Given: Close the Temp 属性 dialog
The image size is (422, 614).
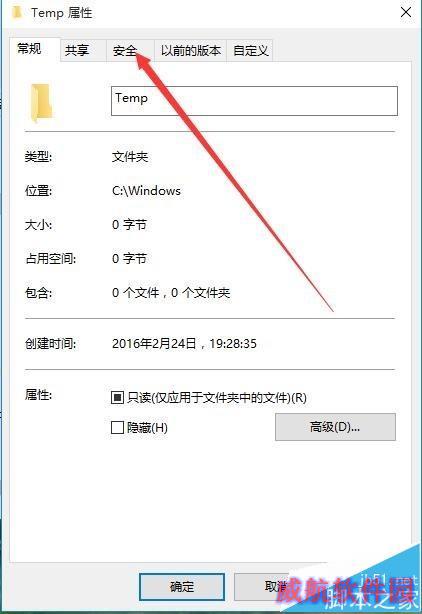Looking at the screenshot, I should click(x=406, y=12).
